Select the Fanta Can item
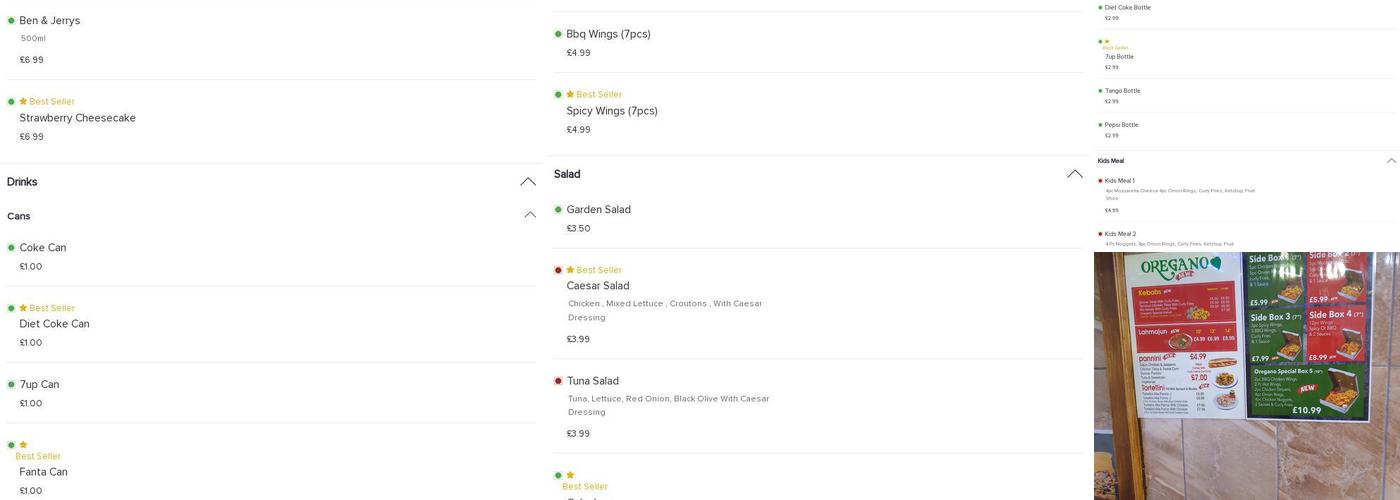 tap(44, 472)
